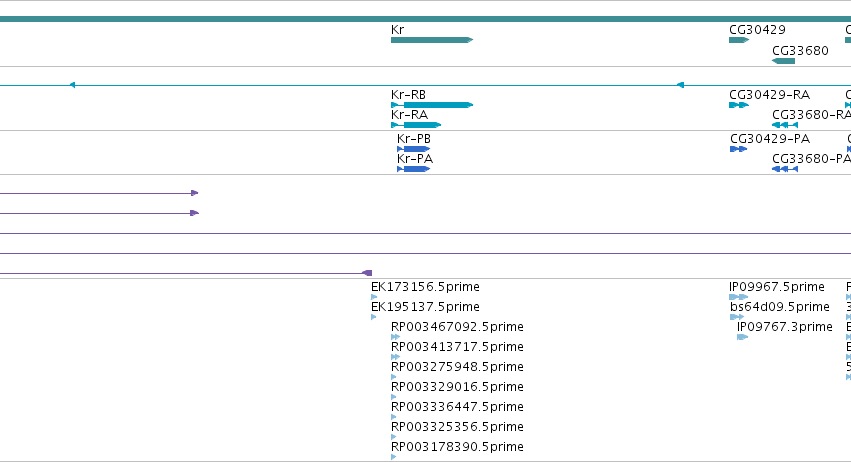
Task: Click the Kr-RA transcript glyph
Action: (416, 125)
